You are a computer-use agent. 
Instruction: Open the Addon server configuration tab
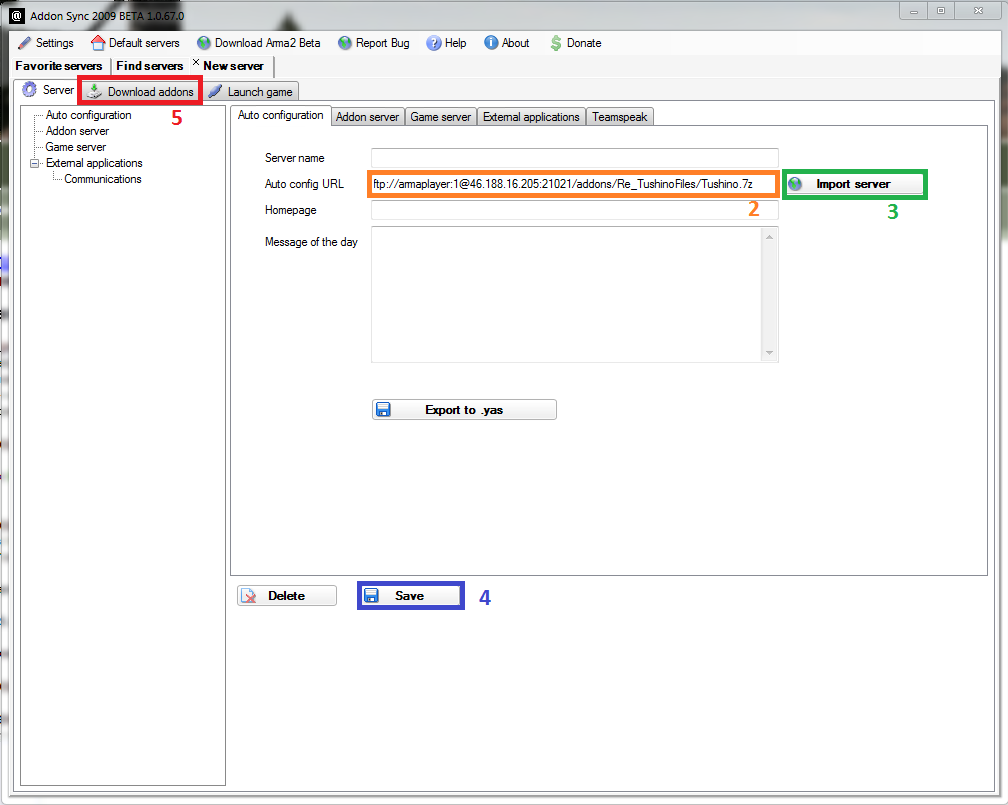click(367, 117)
